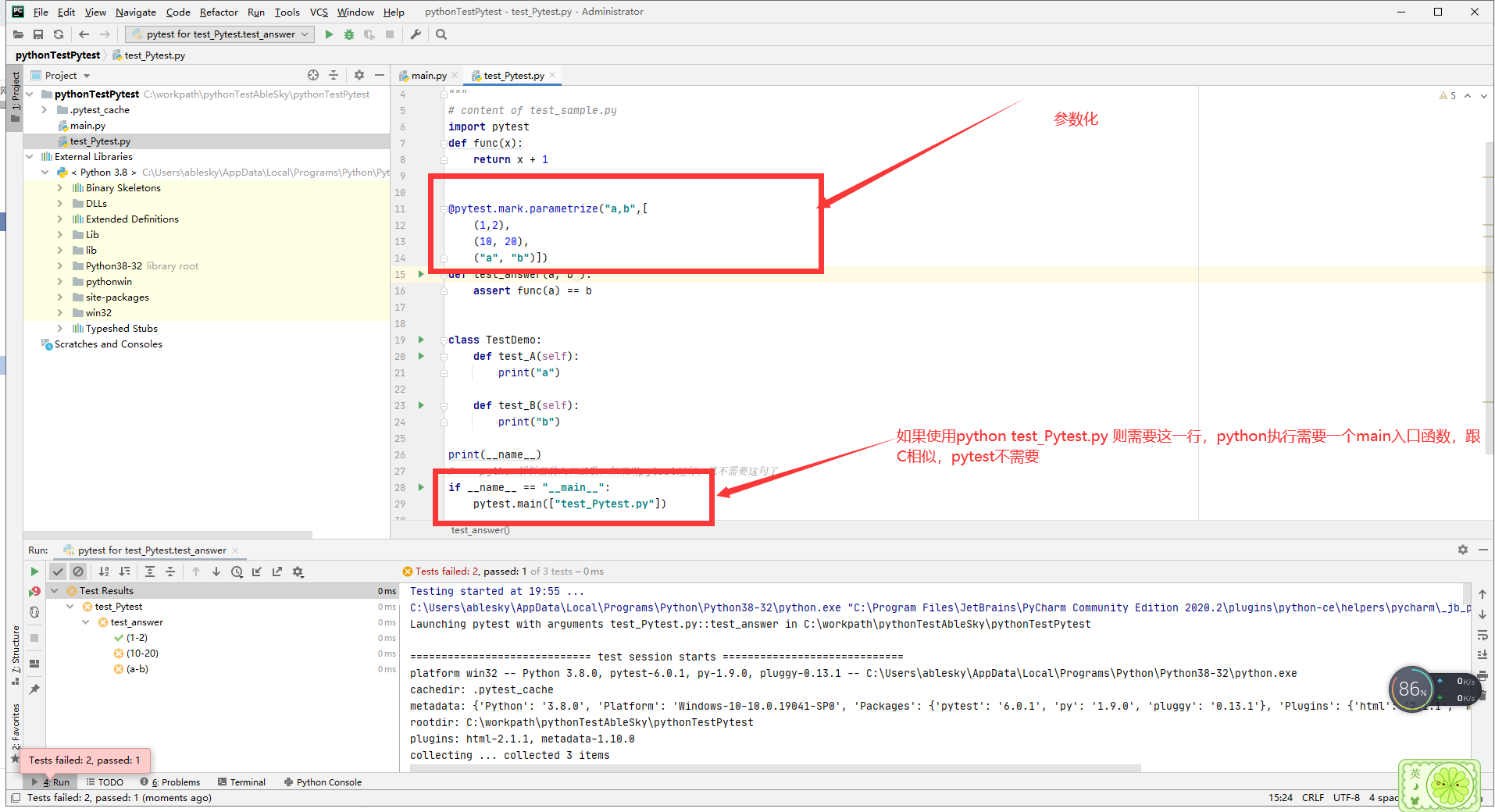Toggle sort tests by duration
1495x812 pixels.
pyautogui.click(x=124, y=572)
